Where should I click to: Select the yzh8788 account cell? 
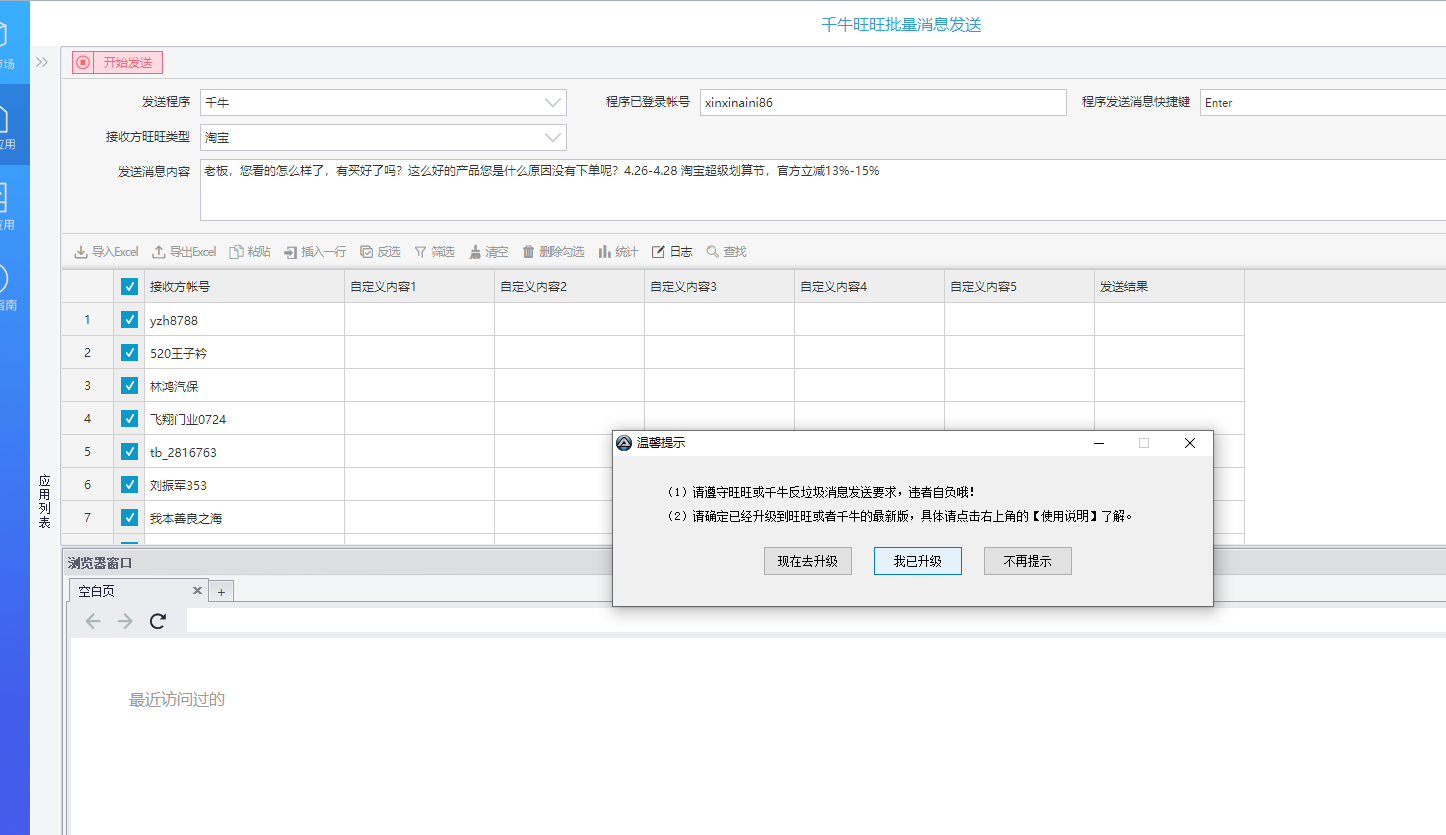[x=244, y=320]
